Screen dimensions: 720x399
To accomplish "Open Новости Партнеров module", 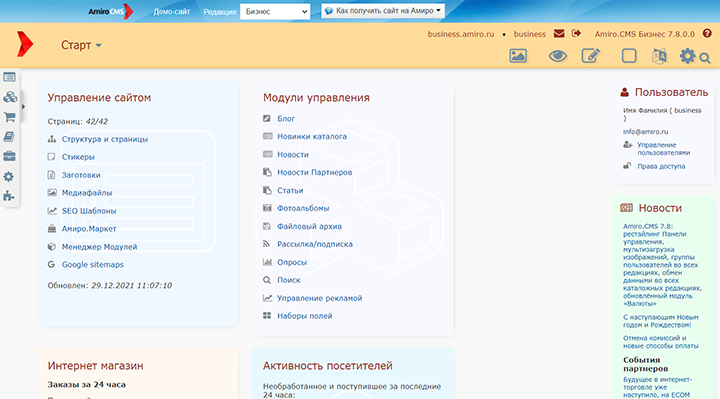I will point(315,173).
